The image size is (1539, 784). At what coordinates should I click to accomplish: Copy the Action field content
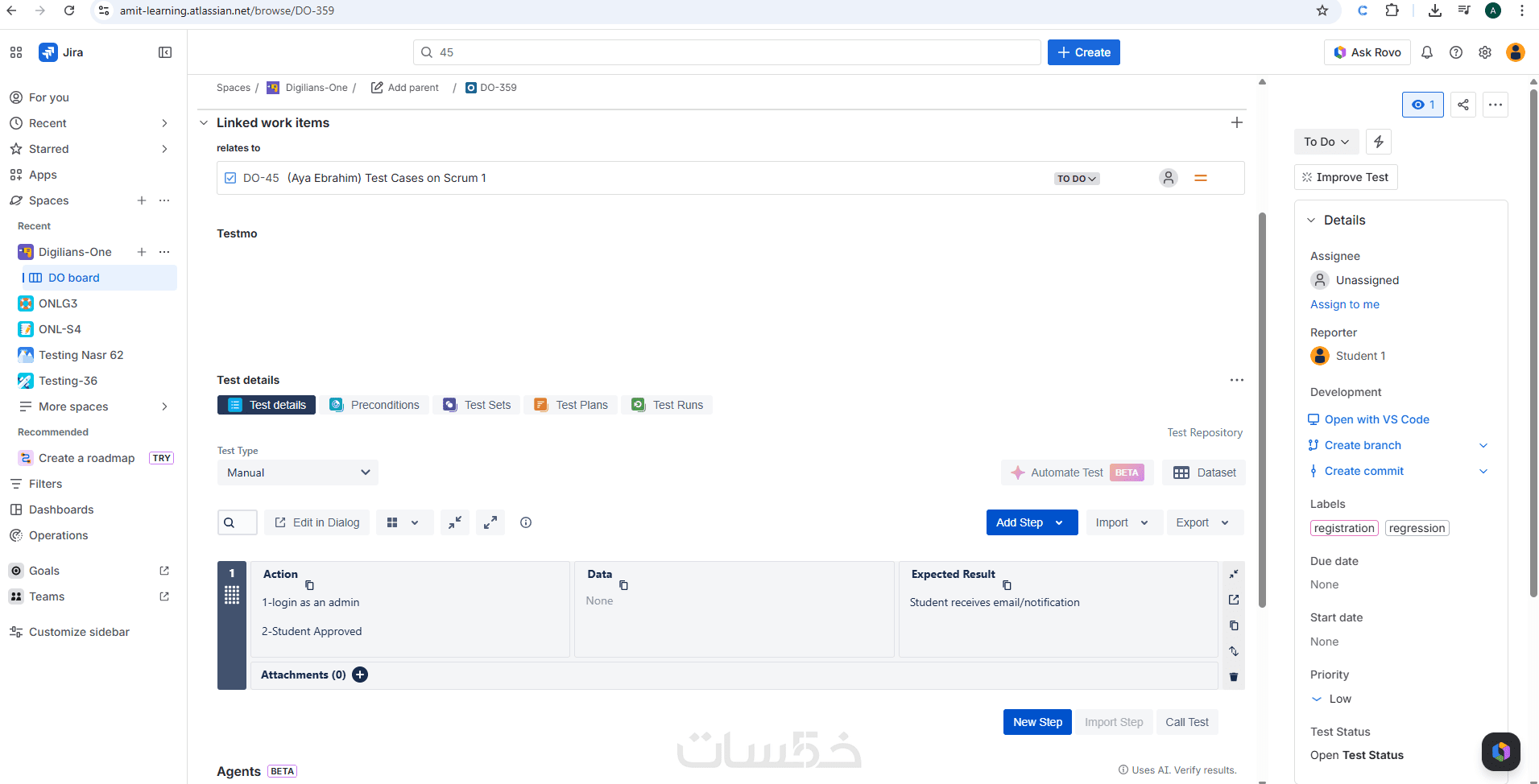pyautogui.click(x=309, y=585)
